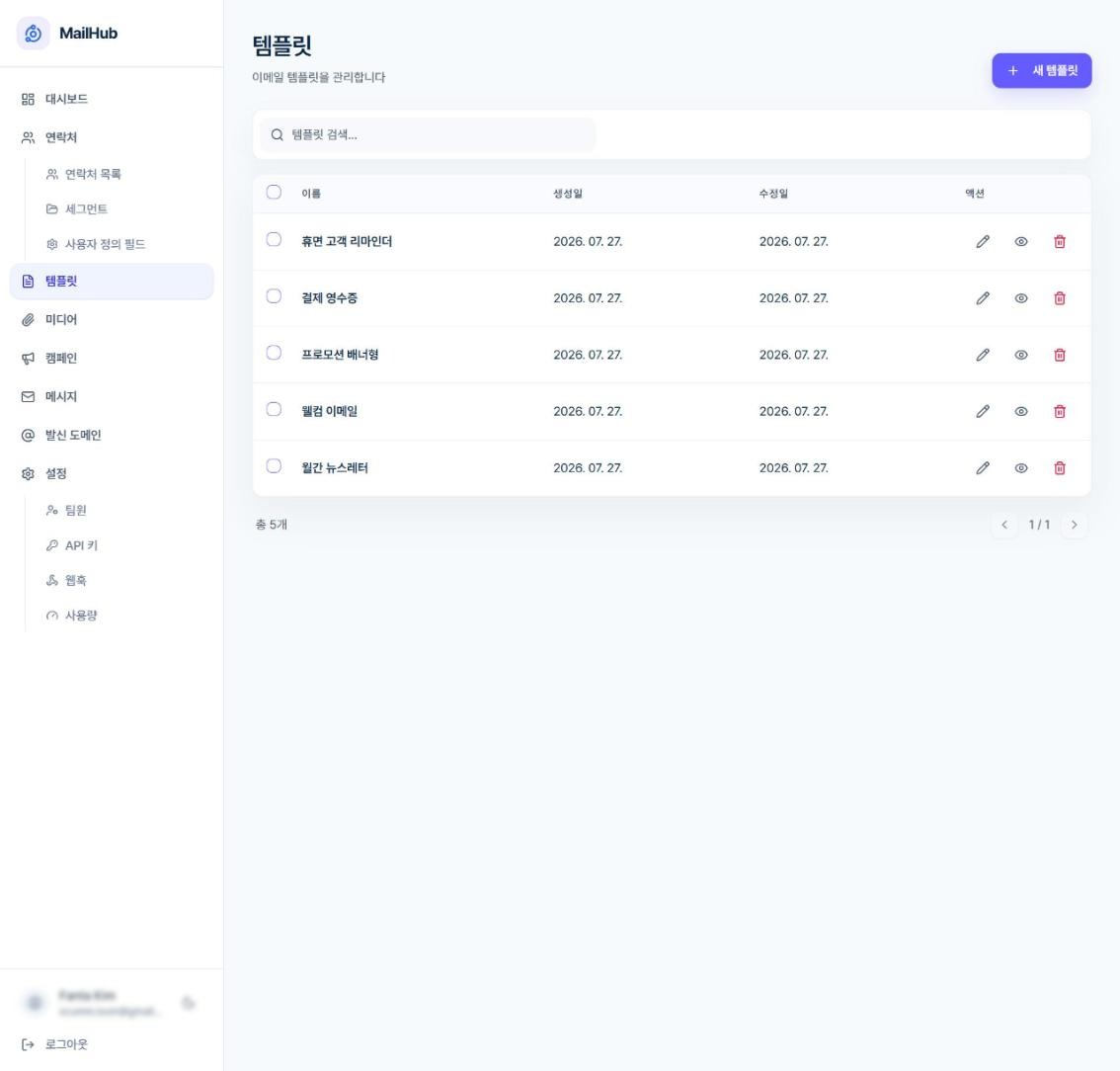
Task: Click the 새 템플릿 button
Action: (x=1041, y=71)
